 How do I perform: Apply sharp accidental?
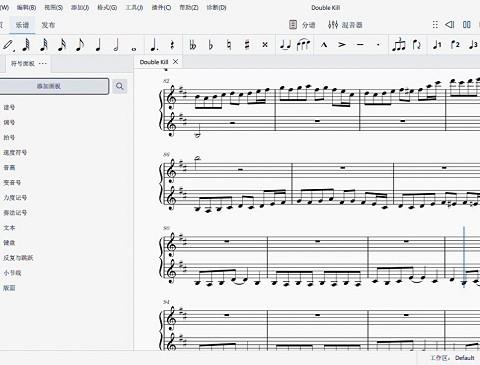pyautogui.click(x=247, y=45)
